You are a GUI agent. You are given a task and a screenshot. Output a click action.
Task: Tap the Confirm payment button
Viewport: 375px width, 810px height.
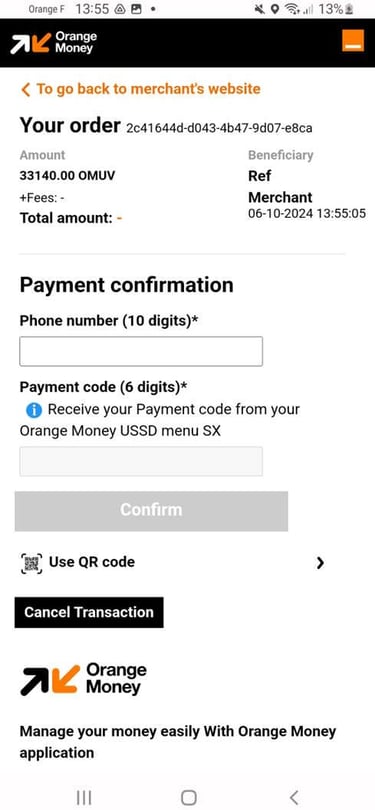pos(151,511)
